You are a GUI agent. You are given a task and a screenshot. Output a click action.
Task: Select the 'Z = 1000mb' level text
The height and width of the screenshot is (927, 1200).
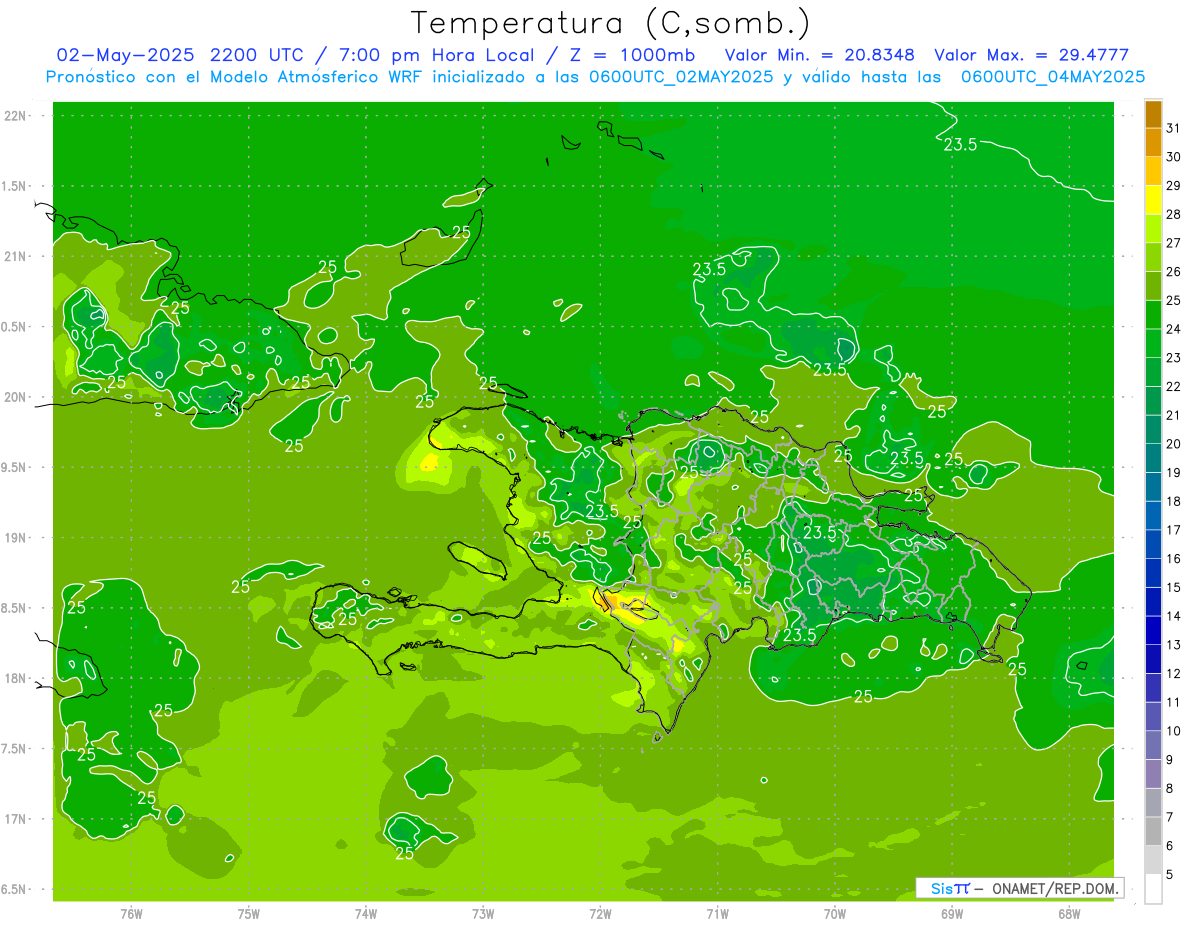[x=632, y=55]
